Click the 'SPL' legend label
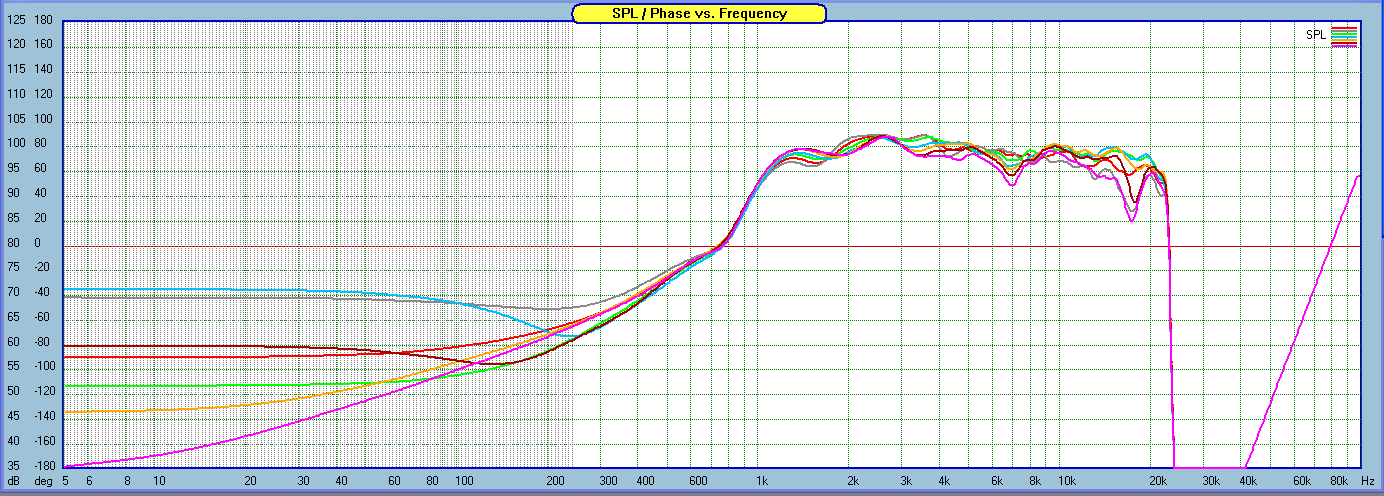1384x496 pixels. tap(1316, 34)
